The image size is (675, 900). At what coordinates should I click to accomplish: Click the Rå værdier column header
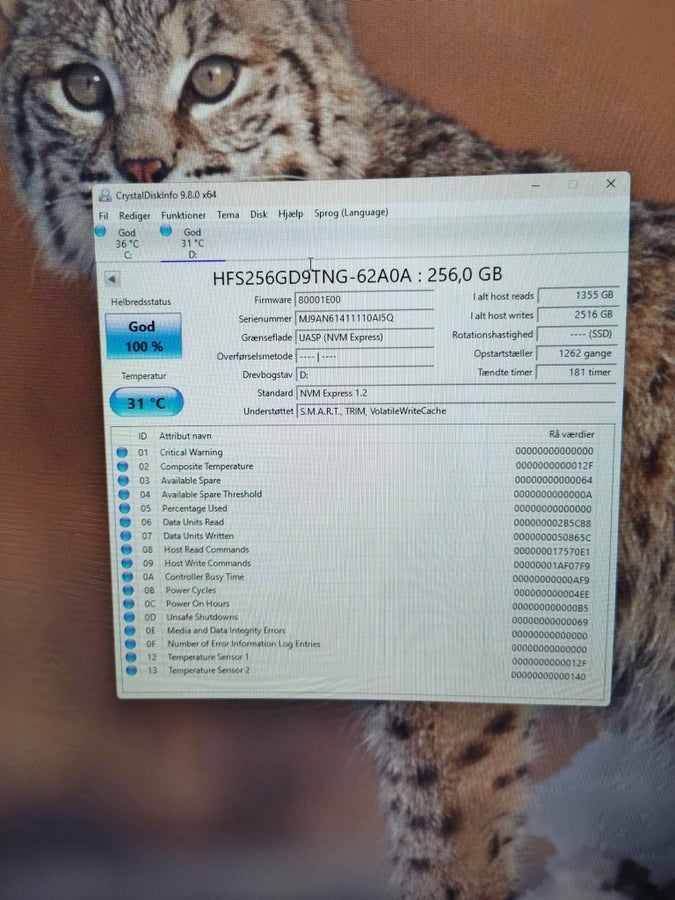click(571, 435)
